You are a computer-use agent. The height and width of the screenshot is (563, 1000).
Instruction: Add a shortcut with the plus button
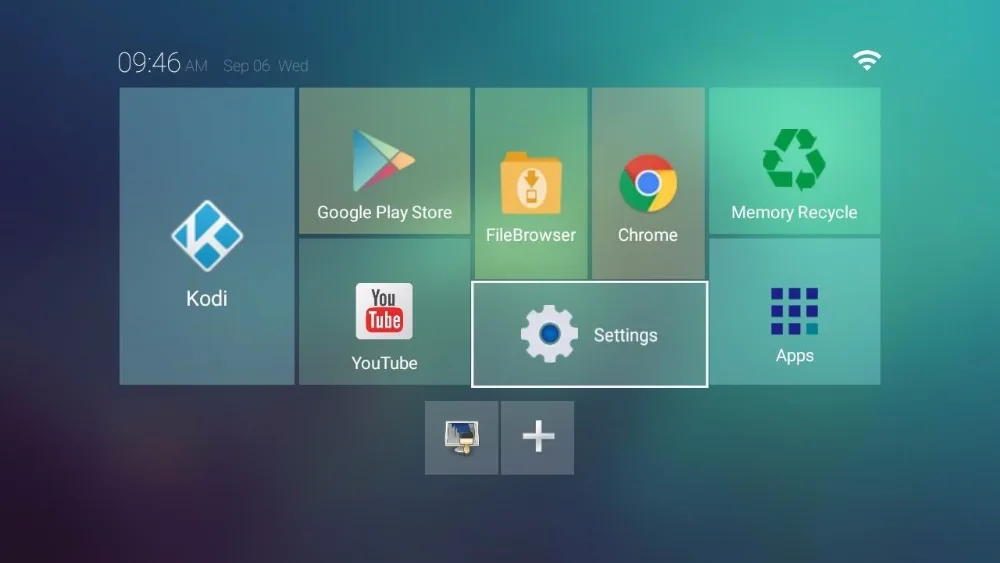tap(538, 437)
